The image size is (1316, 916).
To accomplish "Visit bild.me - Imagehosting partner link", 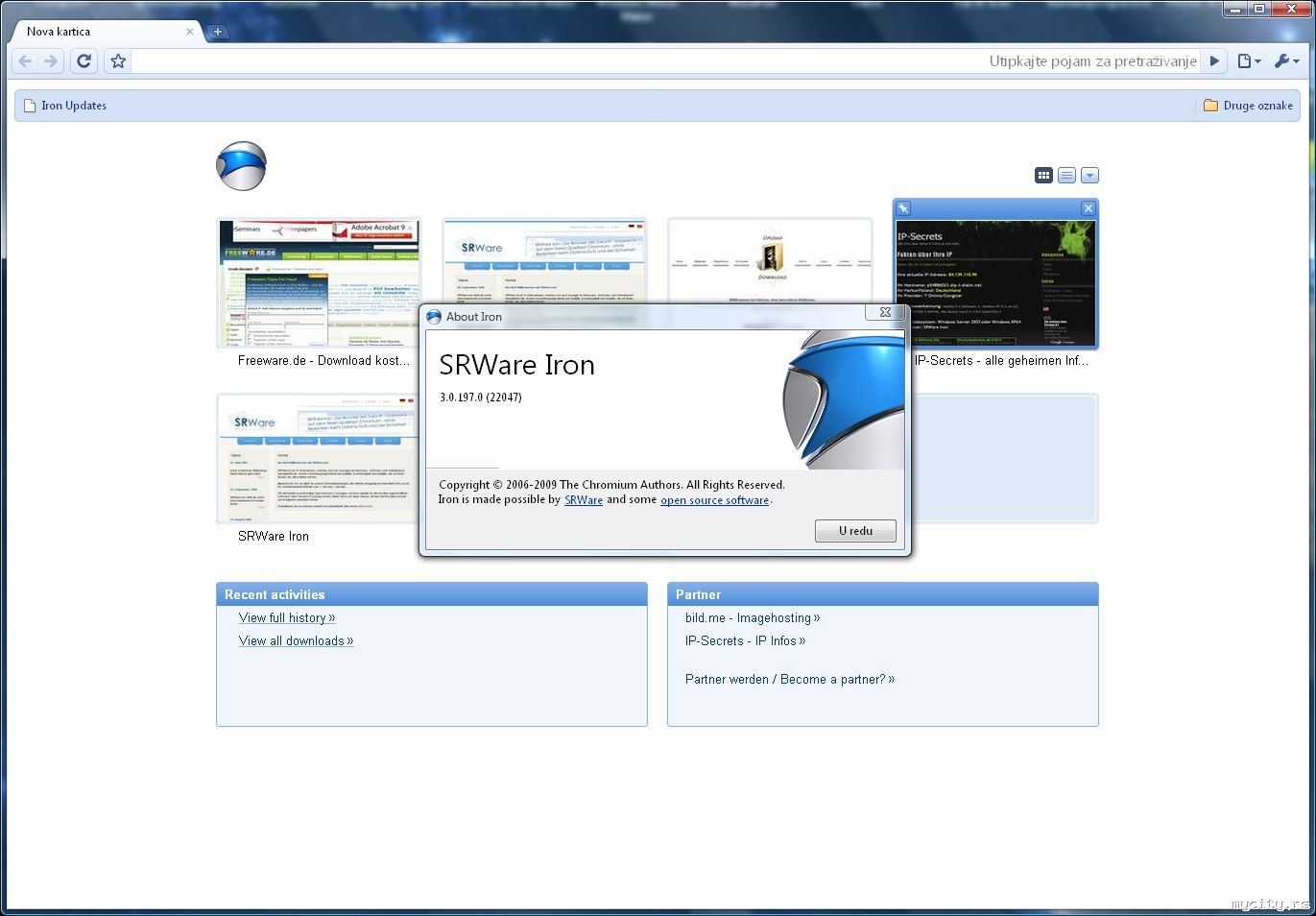I will coord(753,618).
